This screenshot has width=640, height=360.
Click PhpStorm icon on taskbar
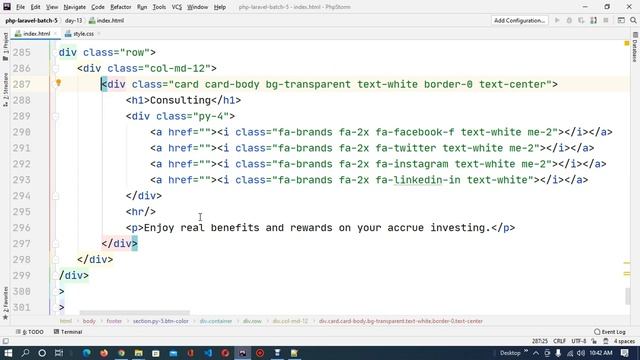pyautogui.click(x=243, y=353)
